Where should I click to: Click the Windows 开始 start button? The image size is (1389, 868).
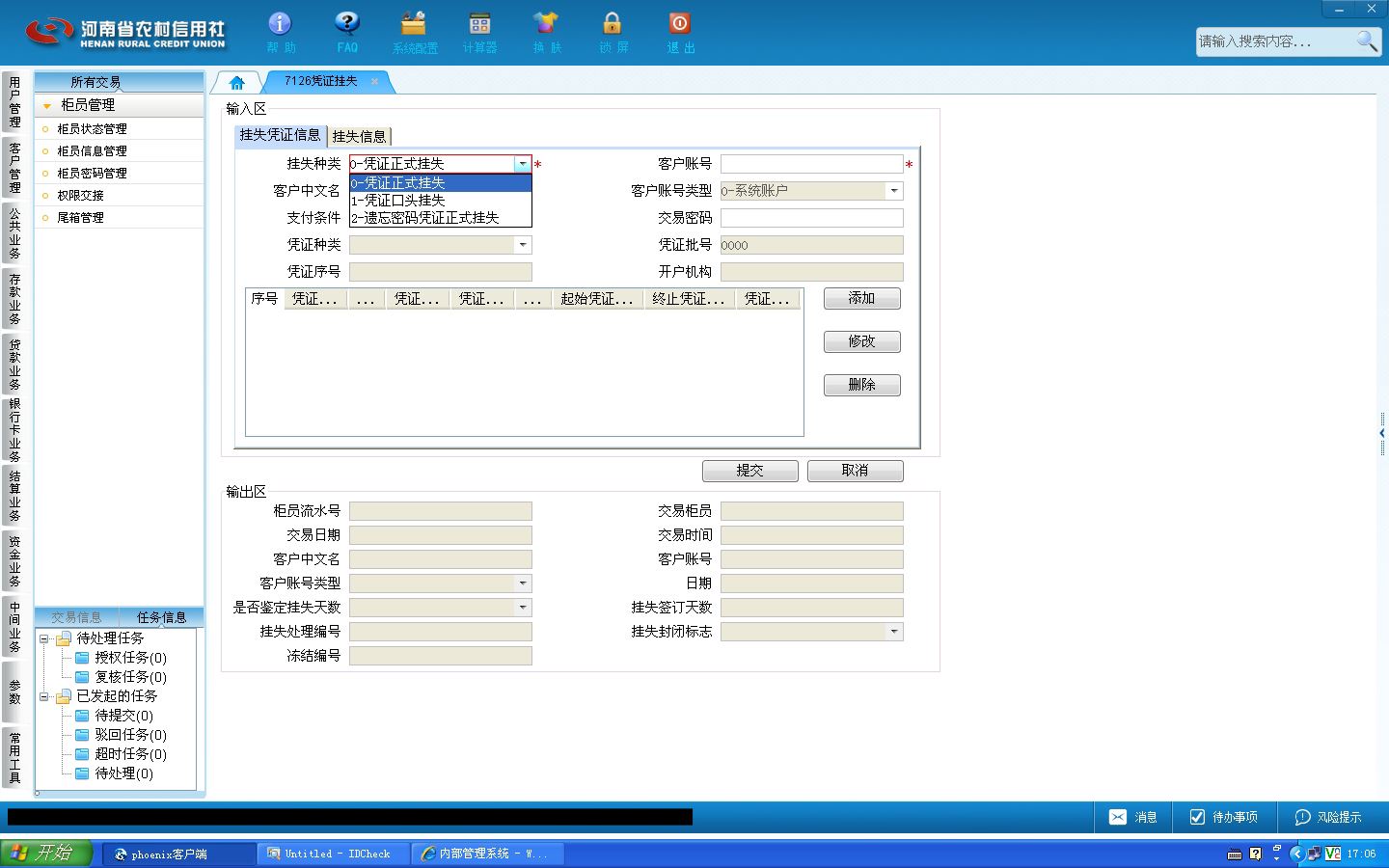tap(46, 853)
